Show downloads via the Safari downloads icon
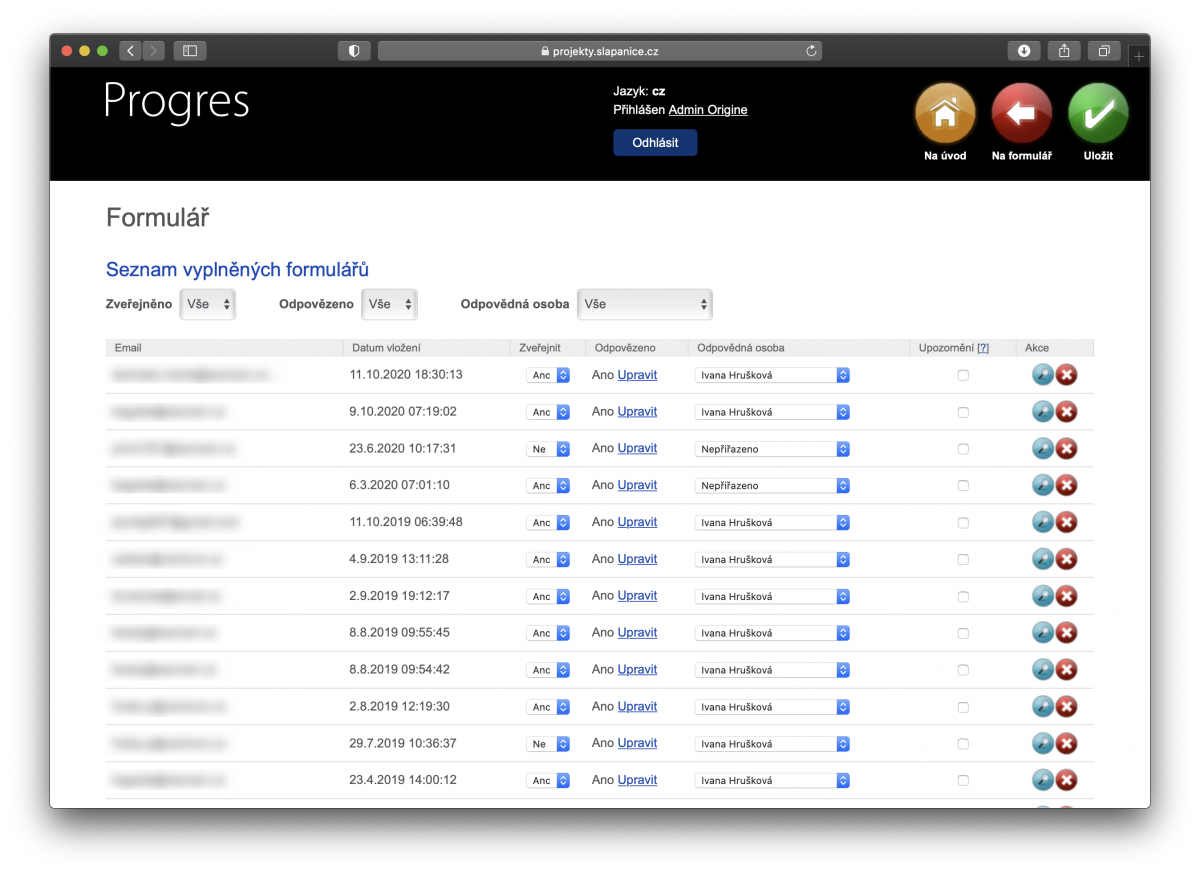The width and height of the screenshot is (1200, 874). click(1024, 50)
